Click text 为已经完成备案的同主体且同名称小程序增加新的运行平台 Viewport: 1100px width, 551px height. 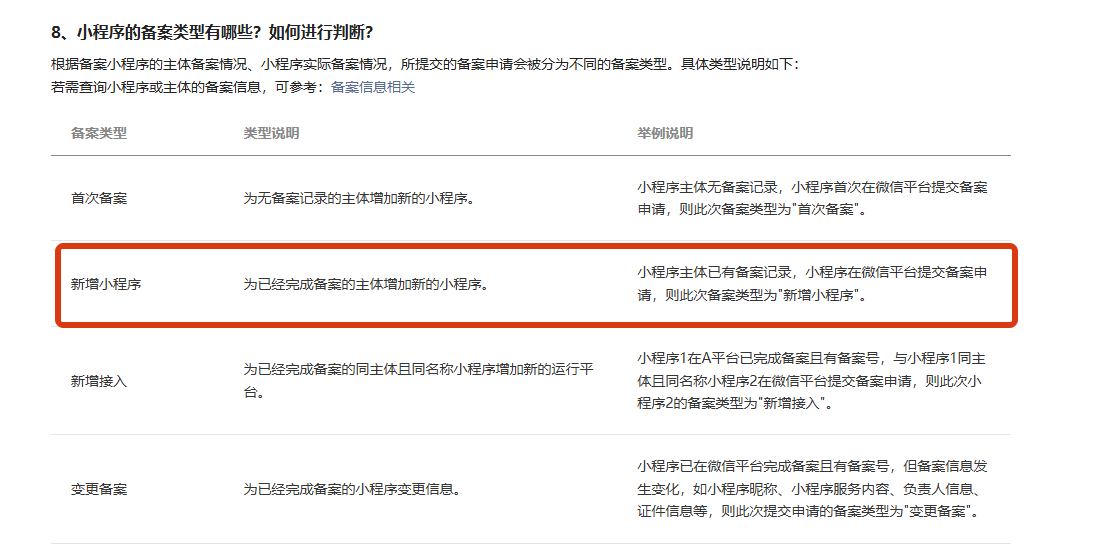[x=419, y=380]
